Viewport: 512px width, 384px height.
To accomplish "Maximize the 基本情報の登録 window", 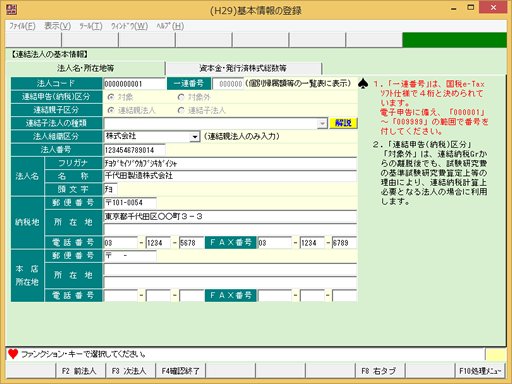I will pos(470,8).
